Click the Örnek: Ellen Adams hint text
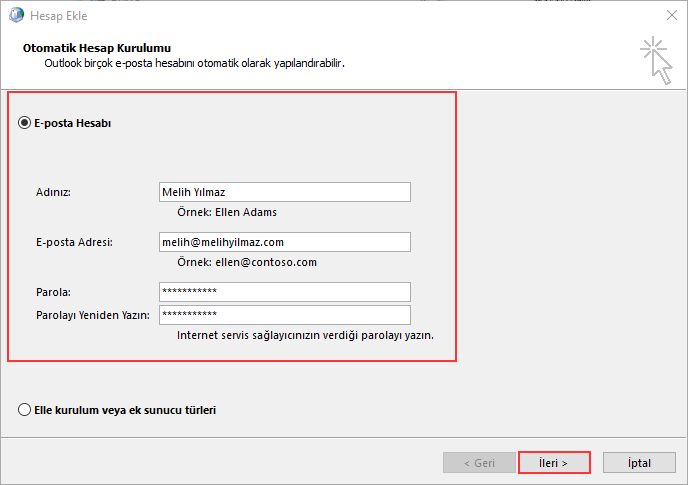Image resolution: width=688 pixels, height=485 pixels. tap(226, 212)
